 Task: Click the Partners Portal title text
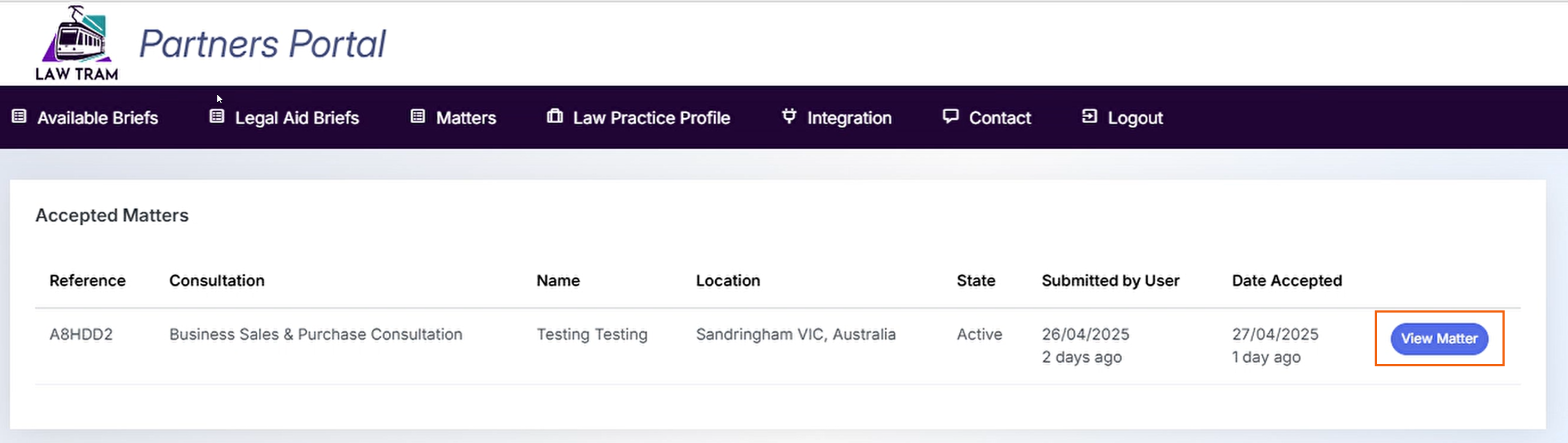pos(263,44)
